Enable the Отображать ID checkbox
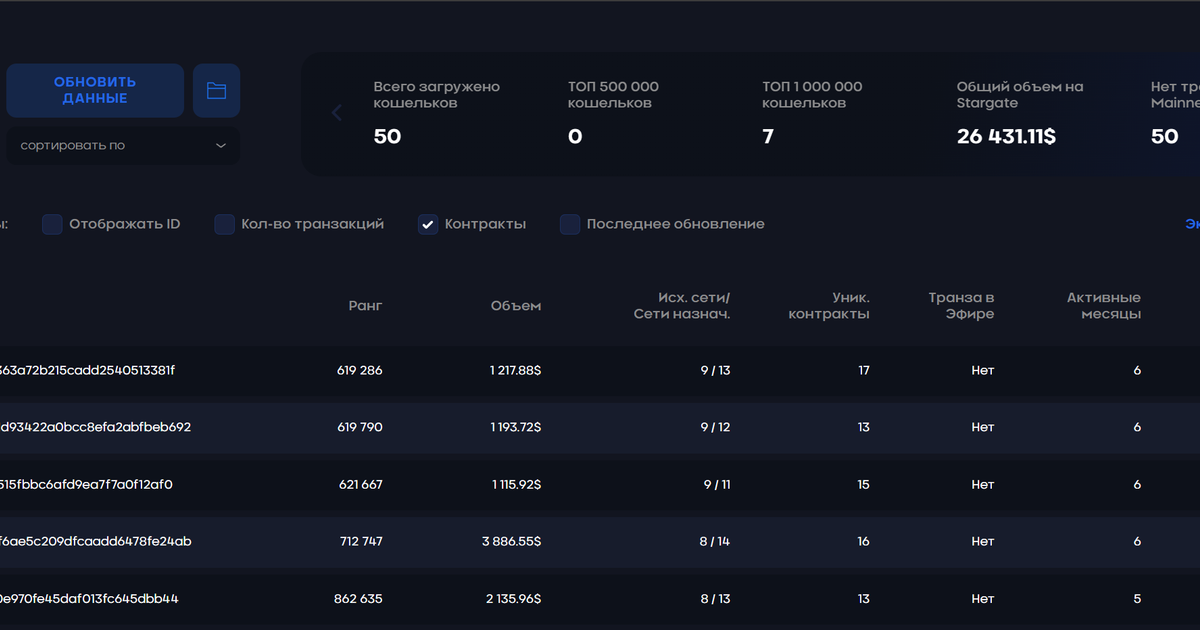The width and height of the screenshot is (1200, 630). point(52,225)
